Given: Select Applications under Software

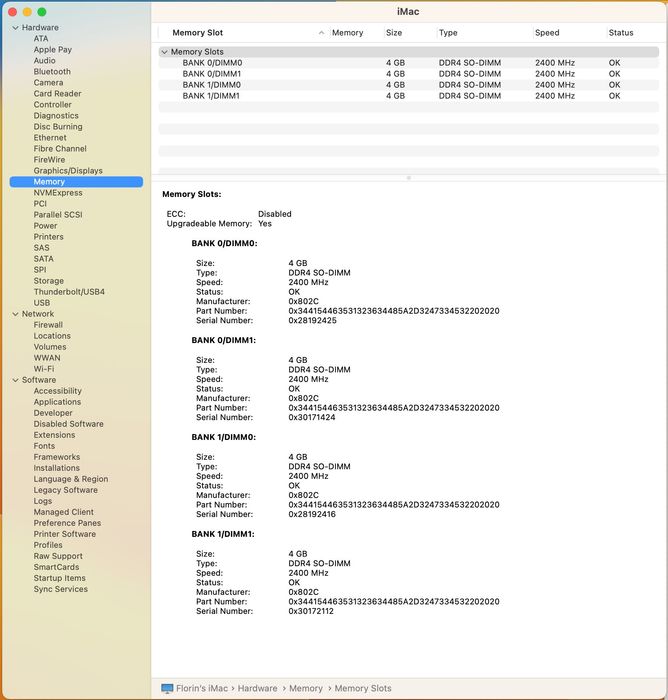Looking at the screenshot, I should coord(57,402).
